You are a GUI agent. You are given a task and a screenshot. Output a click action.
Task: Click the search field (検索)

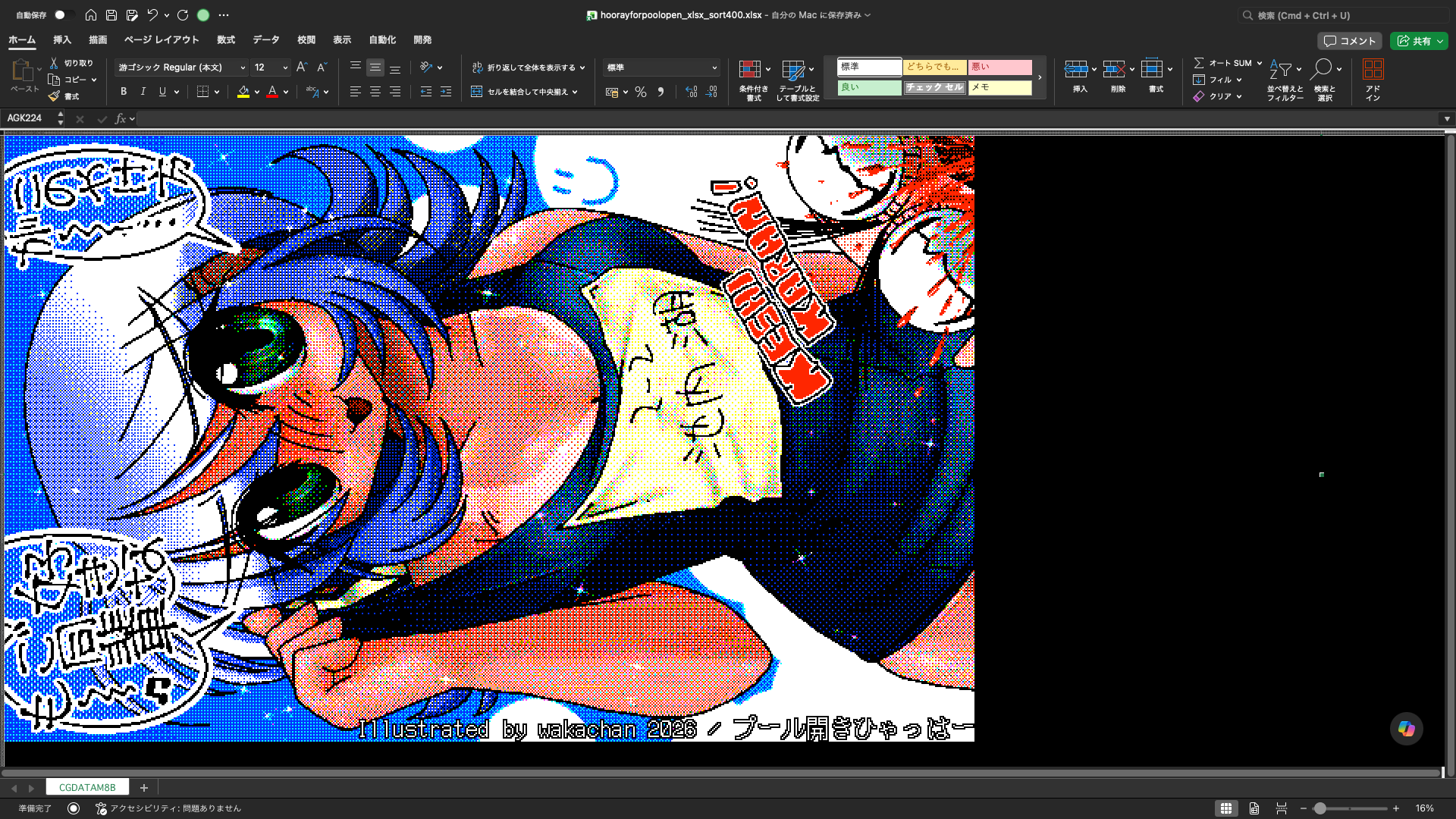pos(1343,15)
